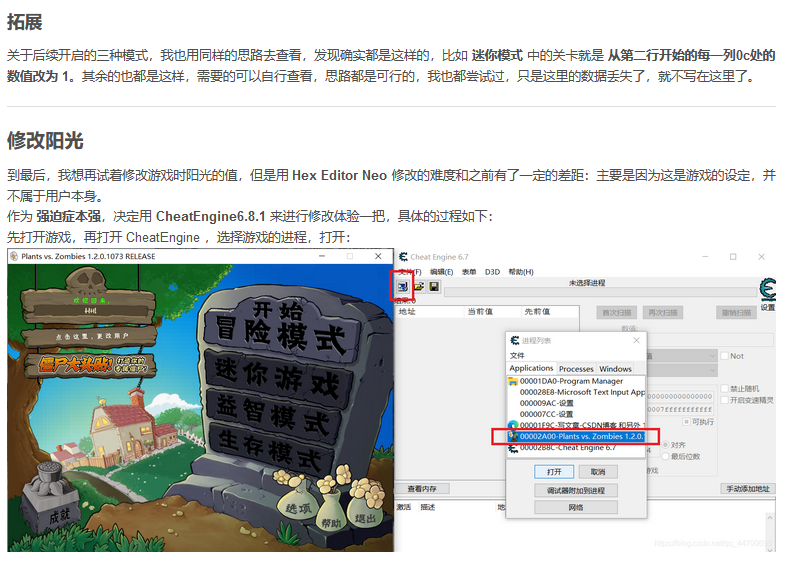Toggle the Not checkbox

pos(725,356)
